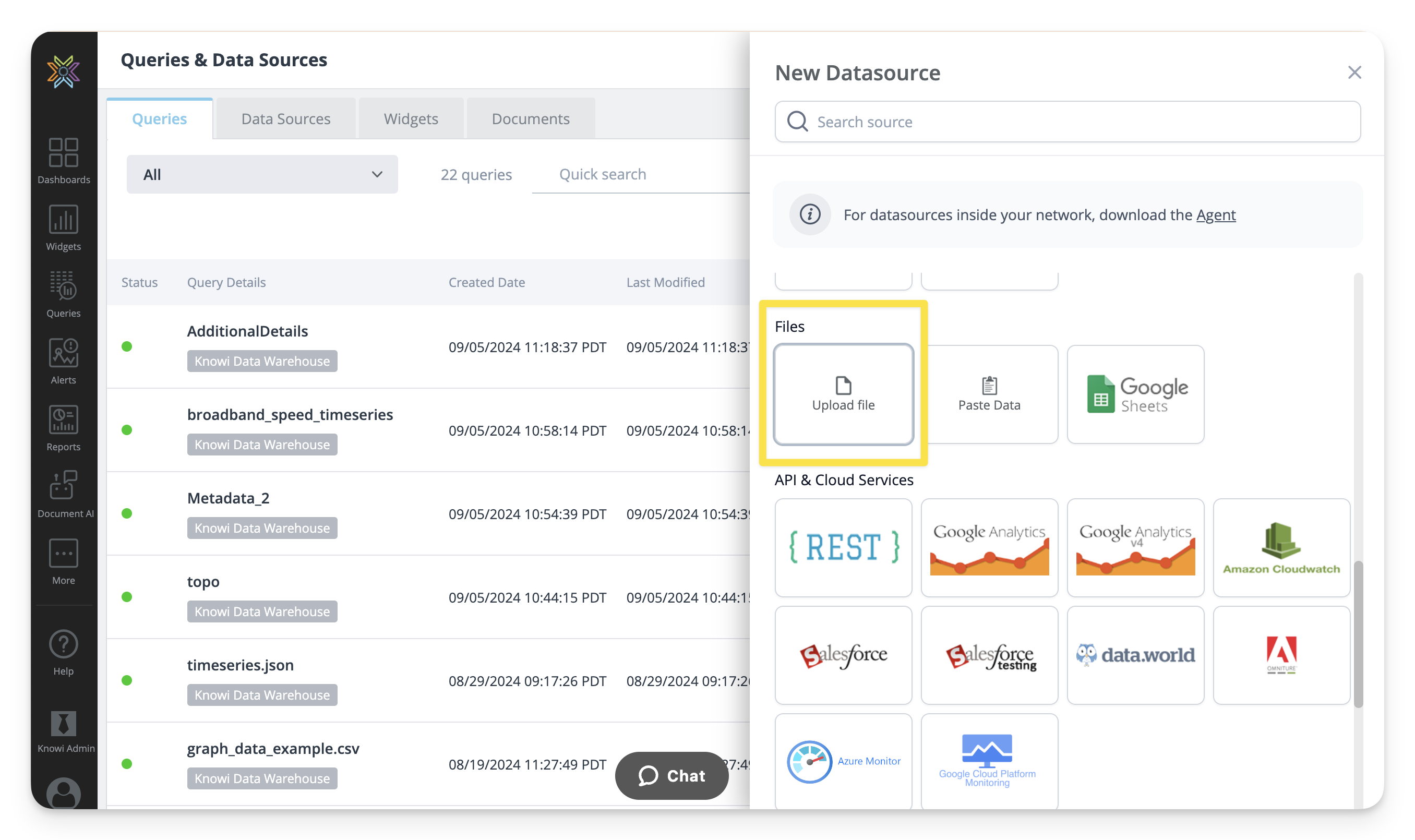Choose the Adobe Omniture datasource
Image resolution: width=1415 pixels, height=840 pixels.
point(1281,655)
